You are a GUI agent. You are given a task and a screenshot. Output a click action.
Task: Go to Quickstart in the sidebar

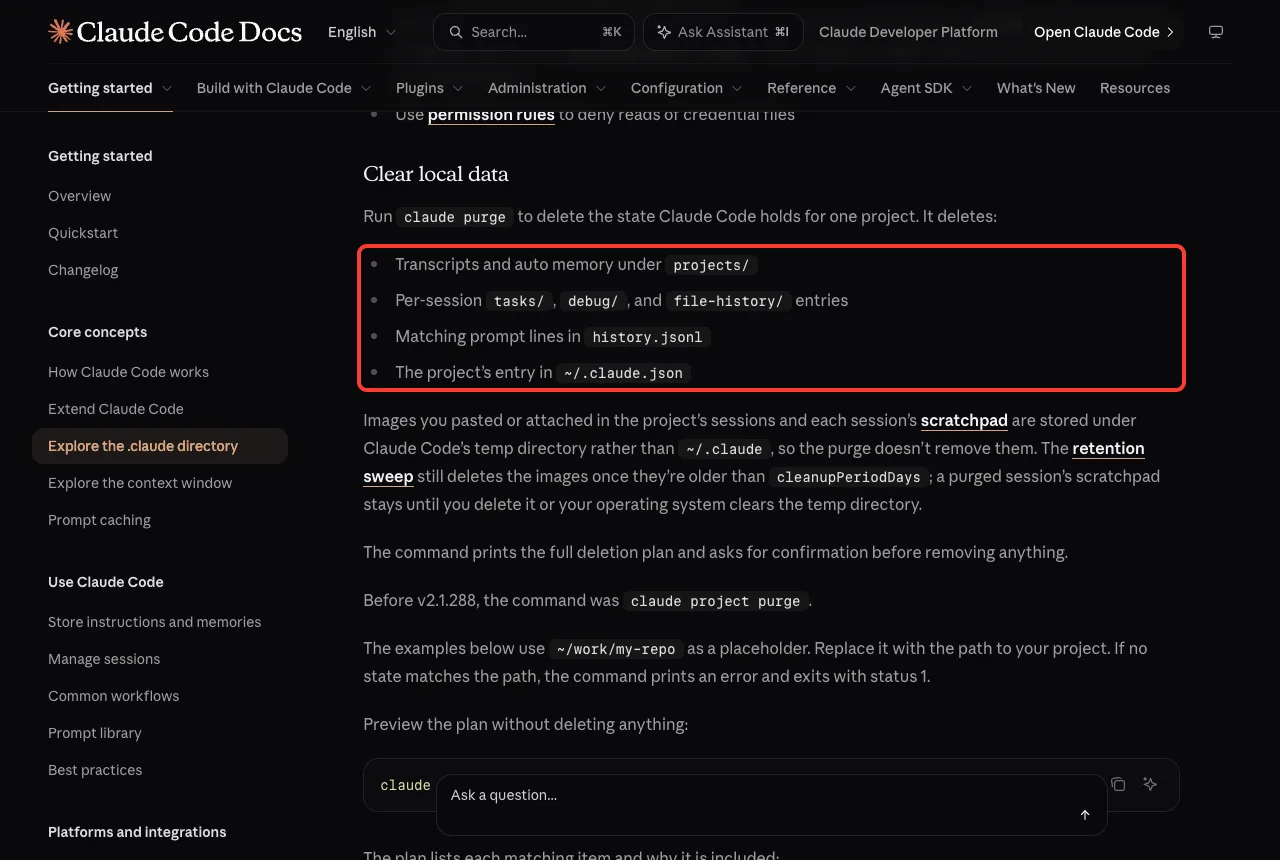click(83, 233)
